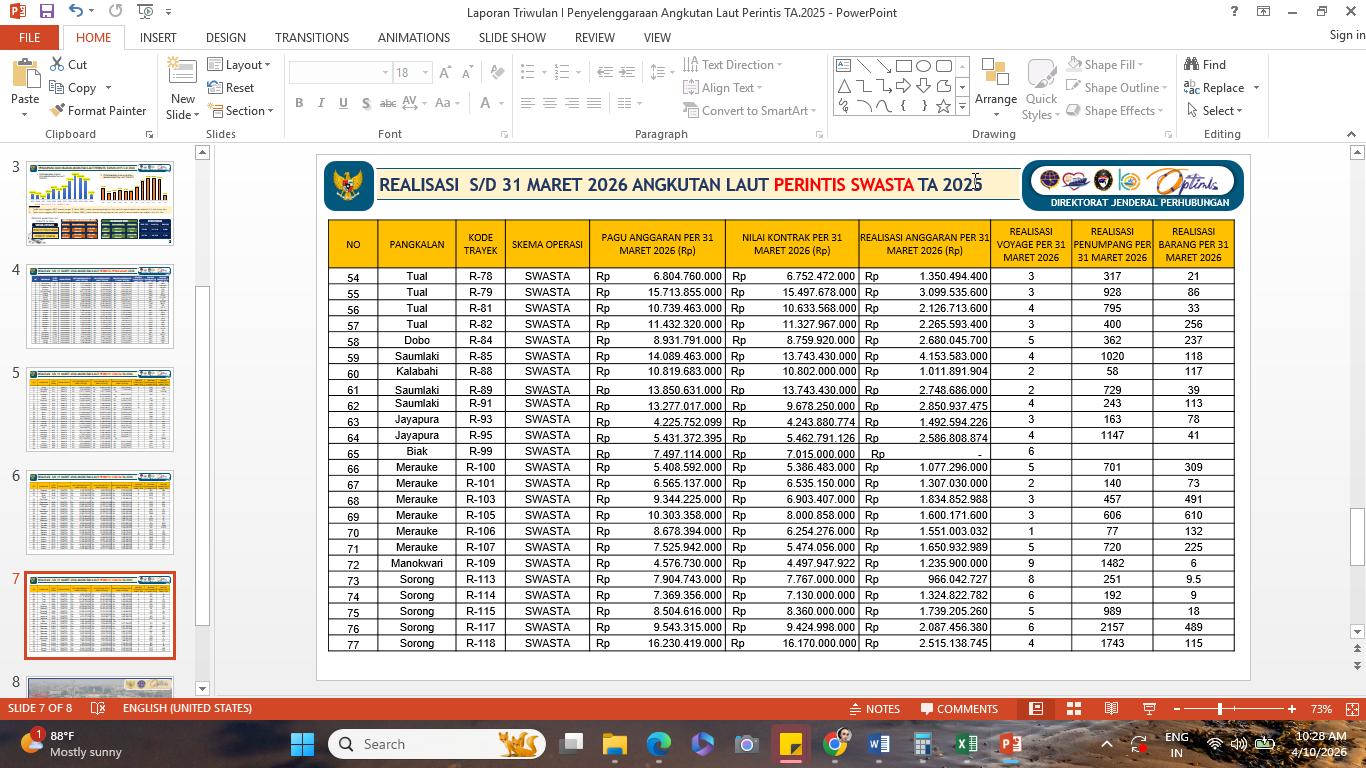The width and height of the screenshot is (1366, 768).
Task: Switch to the INSERT tab
Action: (x=158, y=37)
